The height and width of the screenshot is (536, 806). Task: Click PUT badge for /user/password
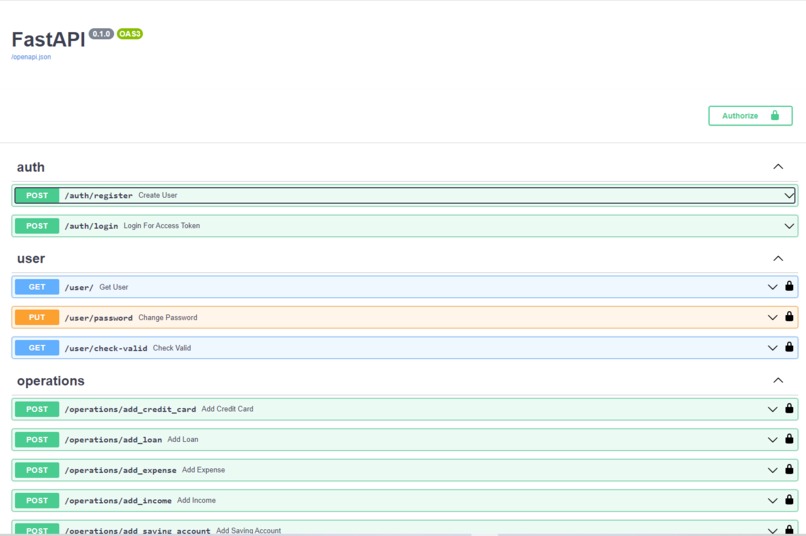37,317
